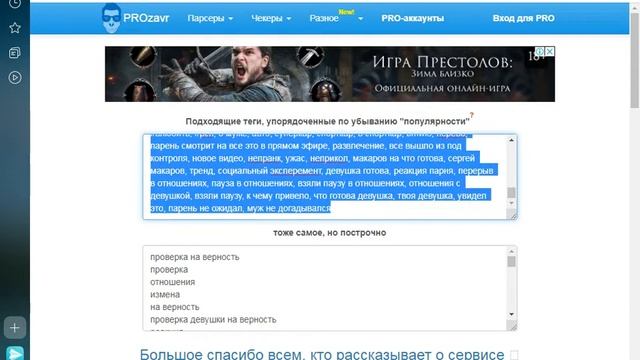Viewport: 640px width, 360px height.
Task: Click scrollbar thumb in tags textarea
Action: (x=511, y=192)
